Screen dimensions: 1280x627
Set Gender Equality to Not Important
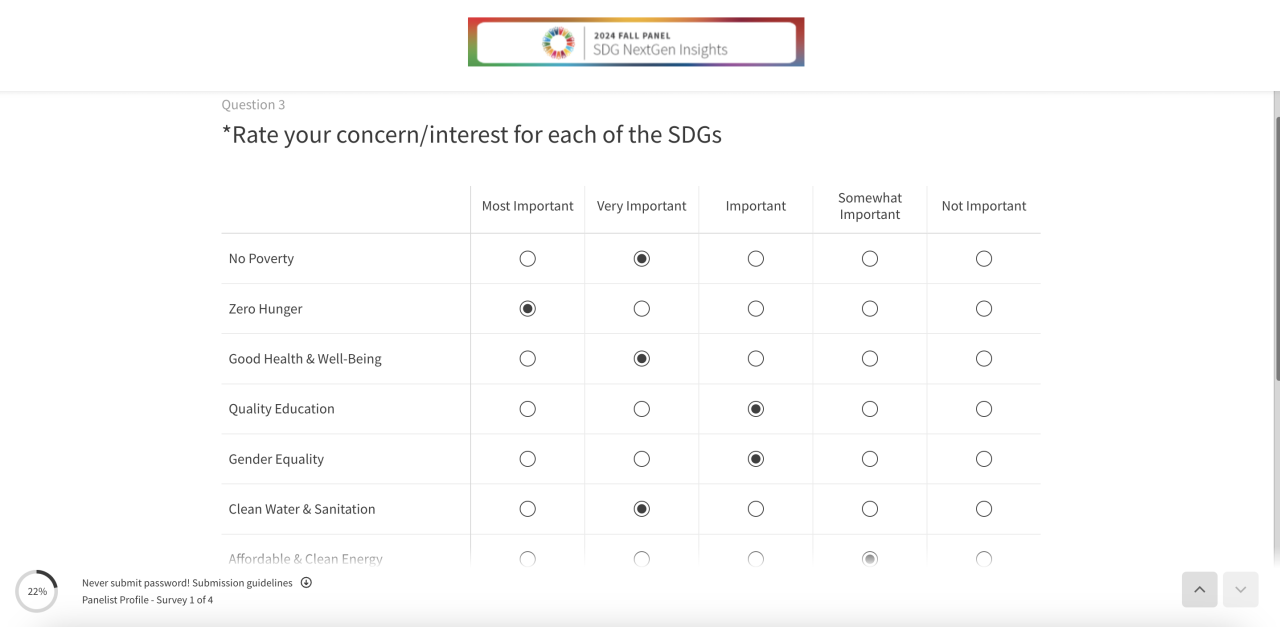coord(984,459)
